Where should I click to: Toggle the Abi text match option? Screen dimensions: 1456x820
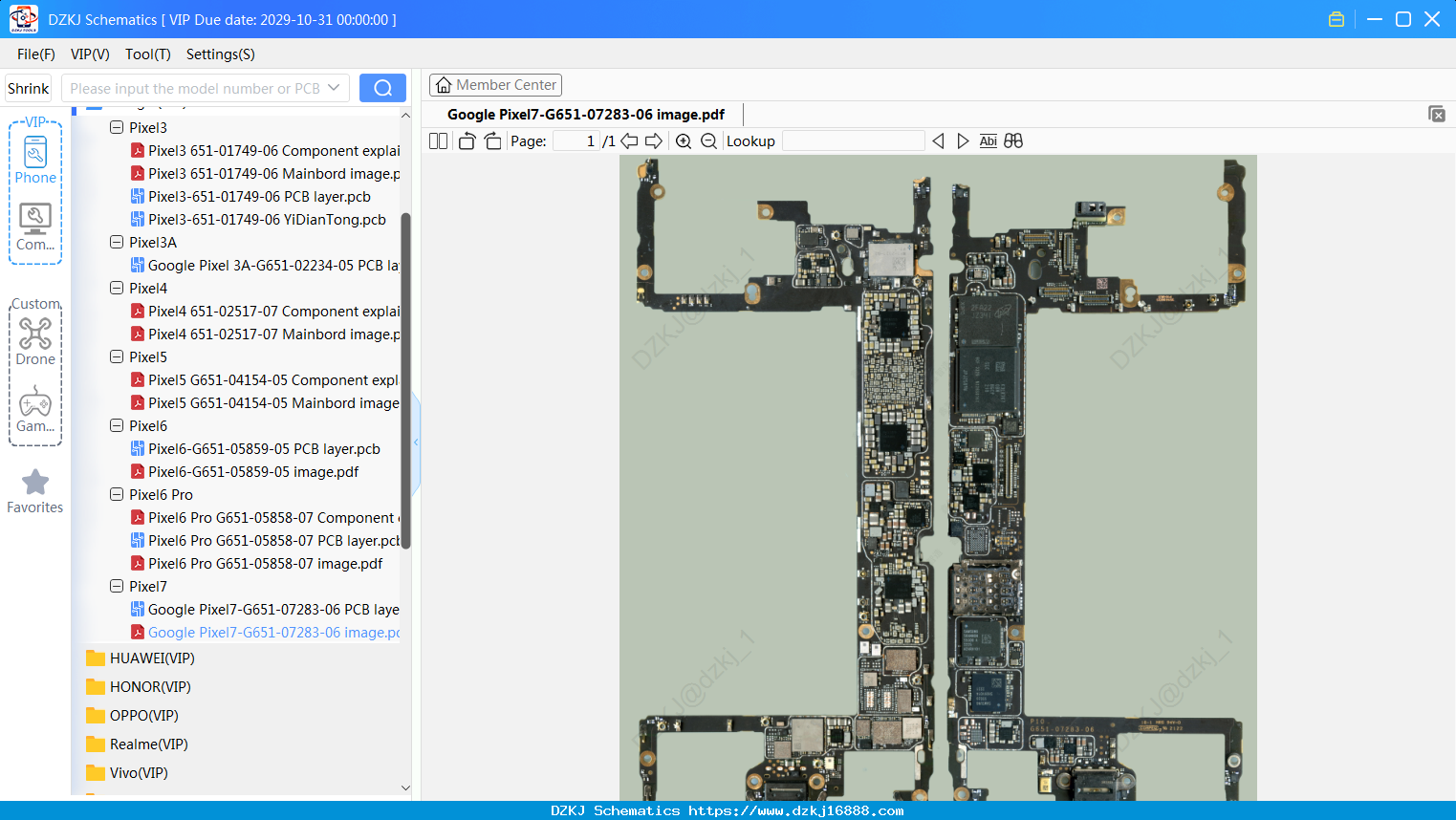pyautogui.click(x=989, y=140)
